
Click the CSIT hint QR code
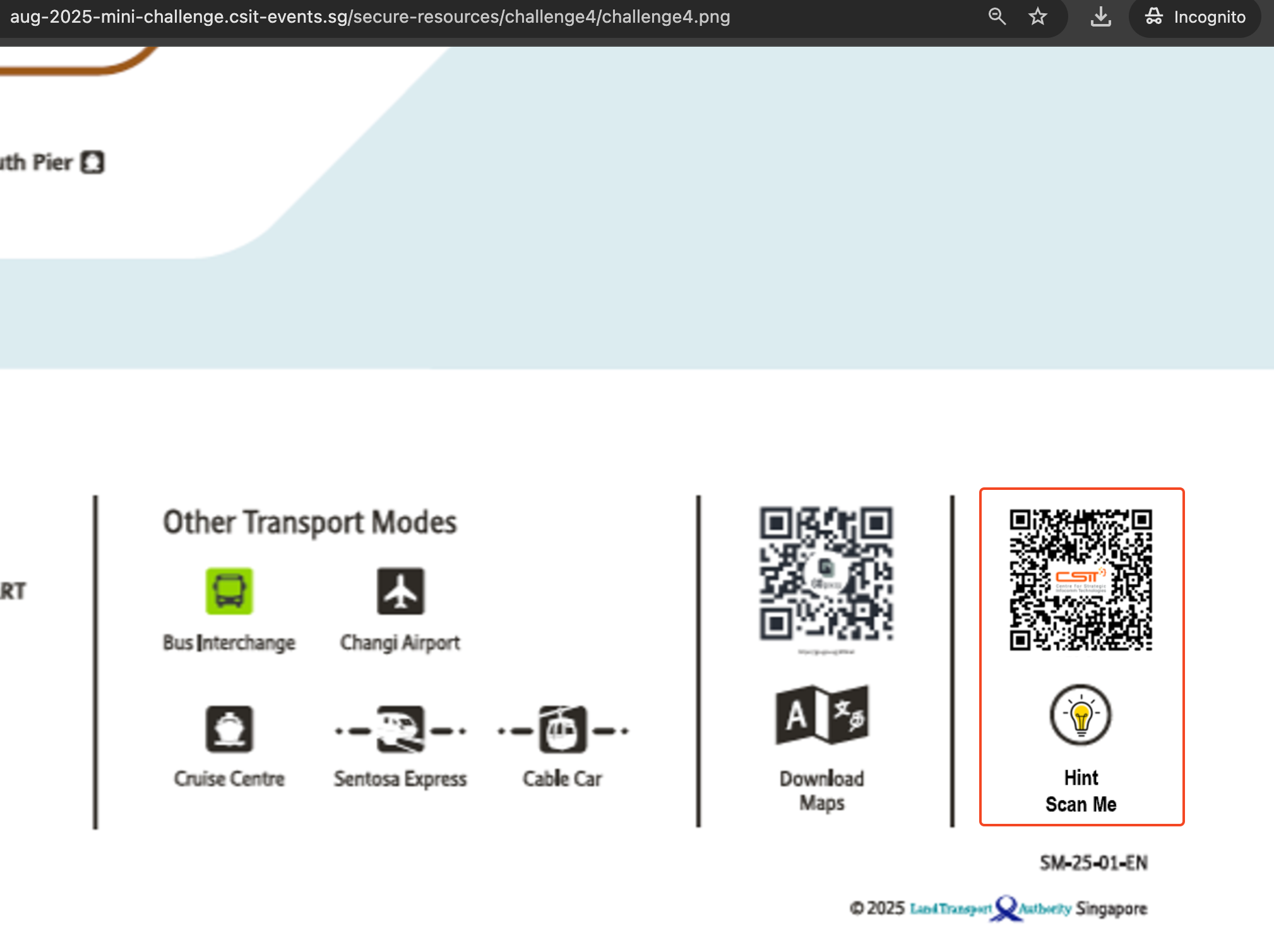point(1081,580)
